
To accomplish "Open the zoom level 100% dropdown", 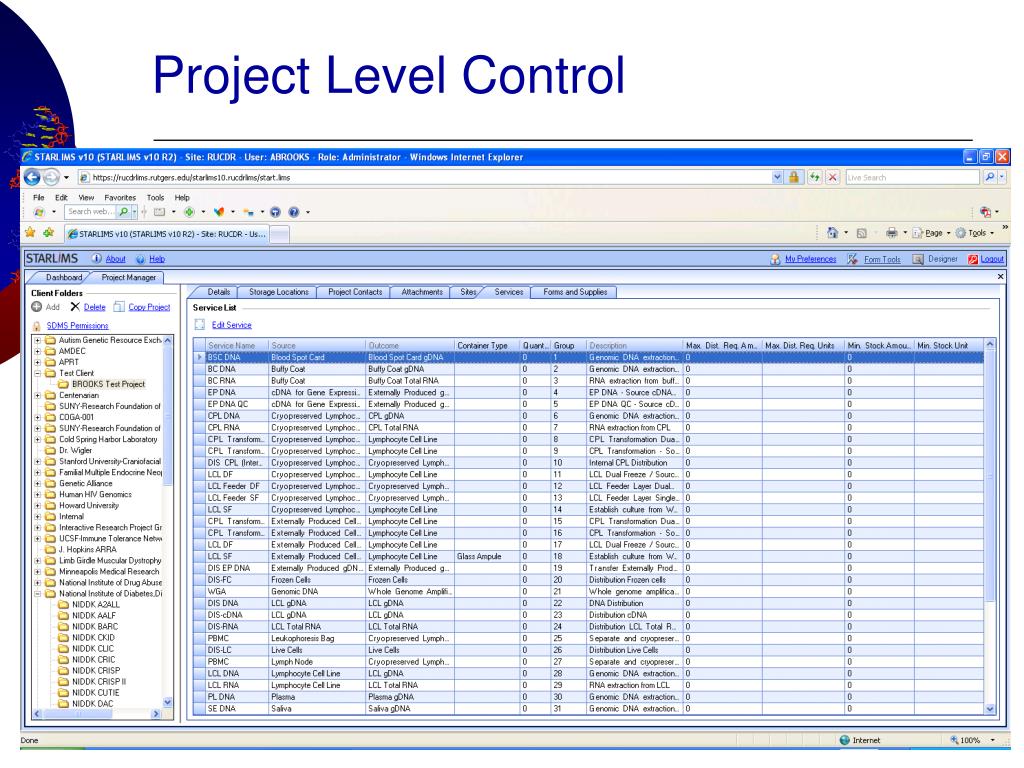I will [x=993, y=740].
